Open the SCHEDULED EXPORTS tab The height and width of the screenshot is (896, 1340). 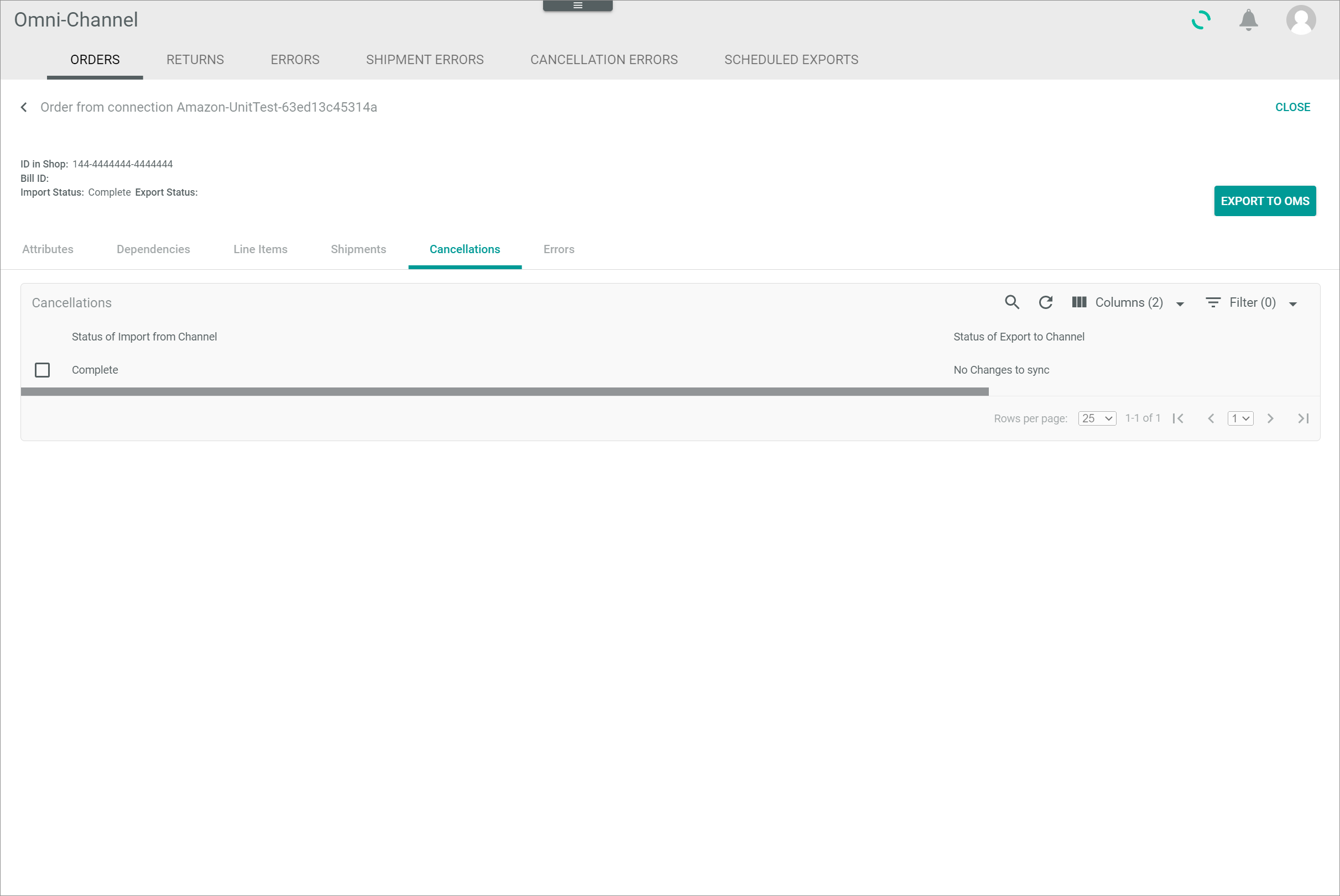791,60
